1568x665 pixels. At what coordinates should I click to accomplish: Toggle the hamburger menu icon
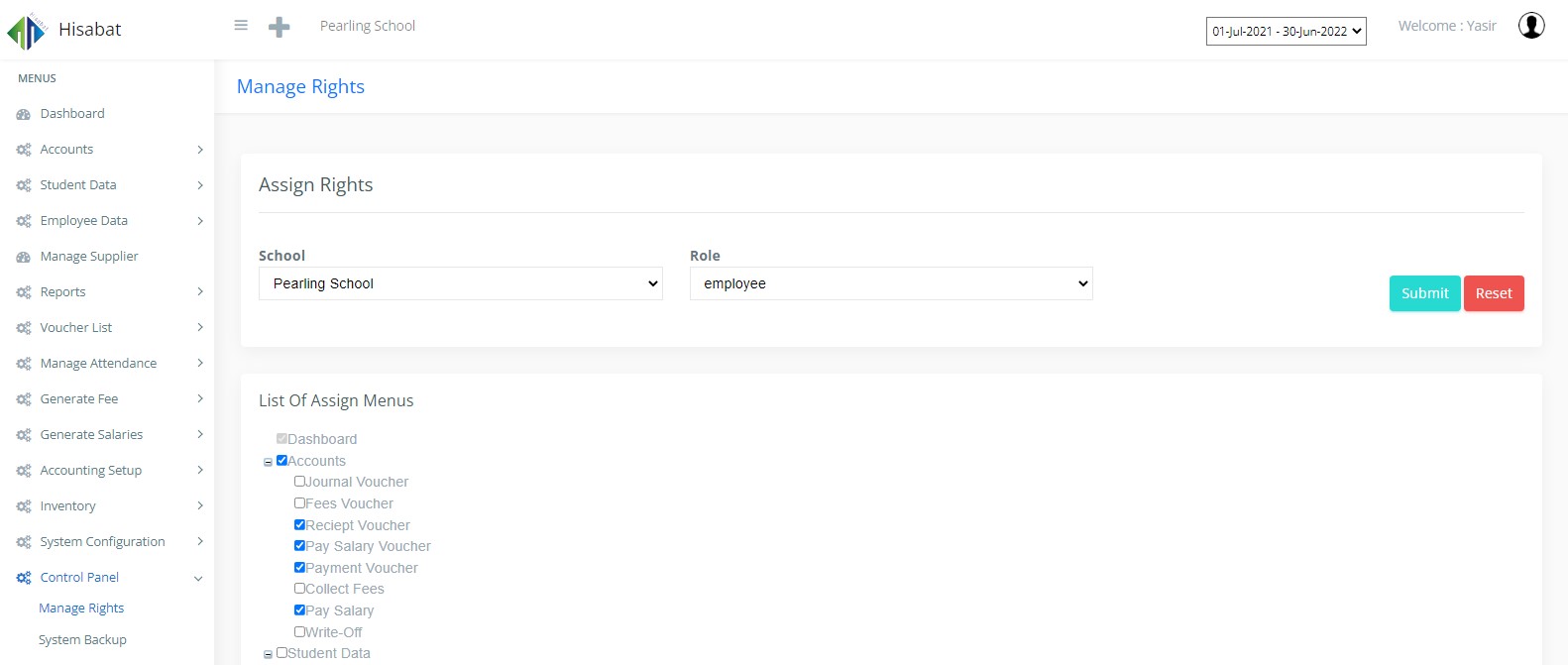point(241,26)
